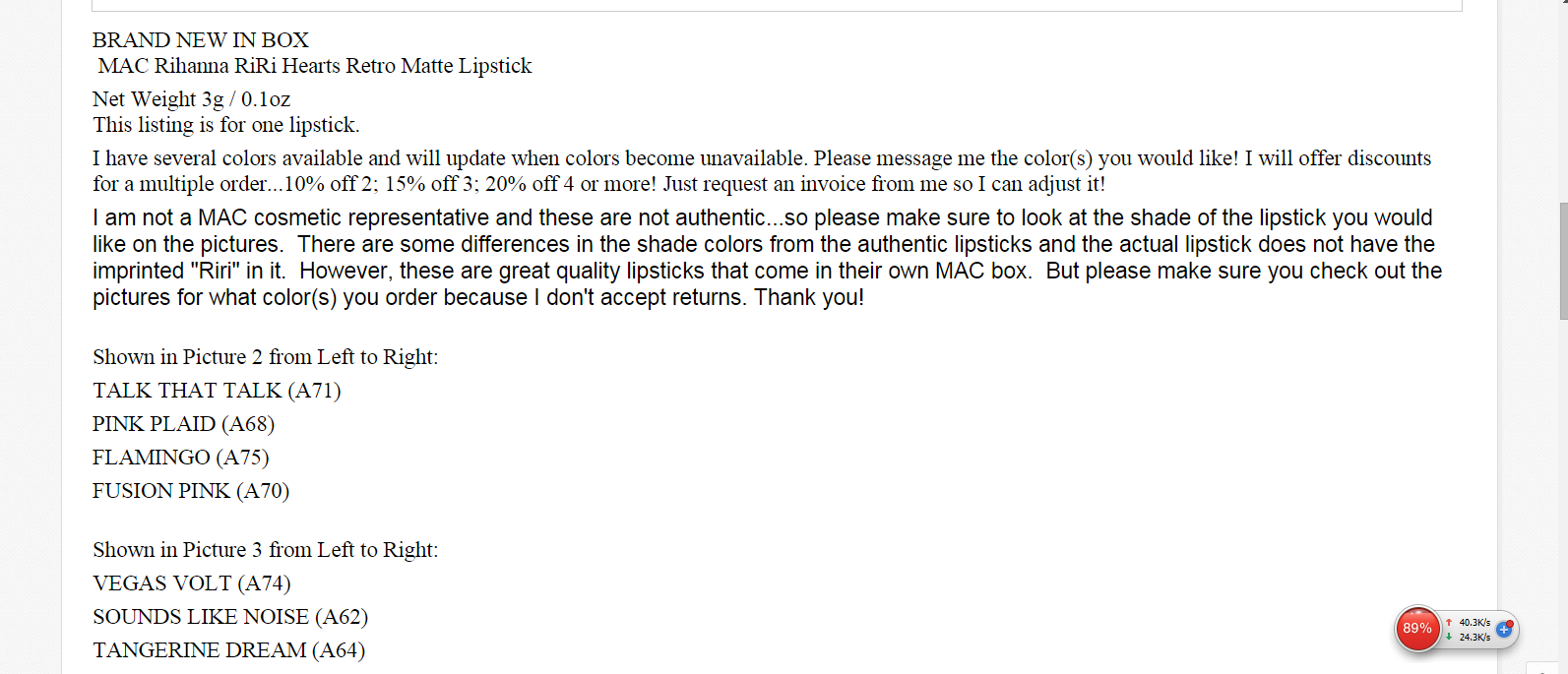The image size is (1568, 674).
Task: Click the red 89% memory usage ball
Action: tap(1417, 629)
